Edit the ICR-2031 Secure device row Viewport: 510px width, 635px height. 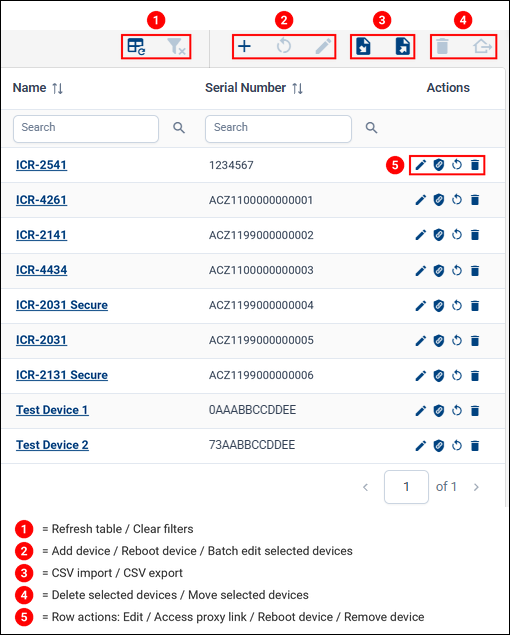point(421,306)
